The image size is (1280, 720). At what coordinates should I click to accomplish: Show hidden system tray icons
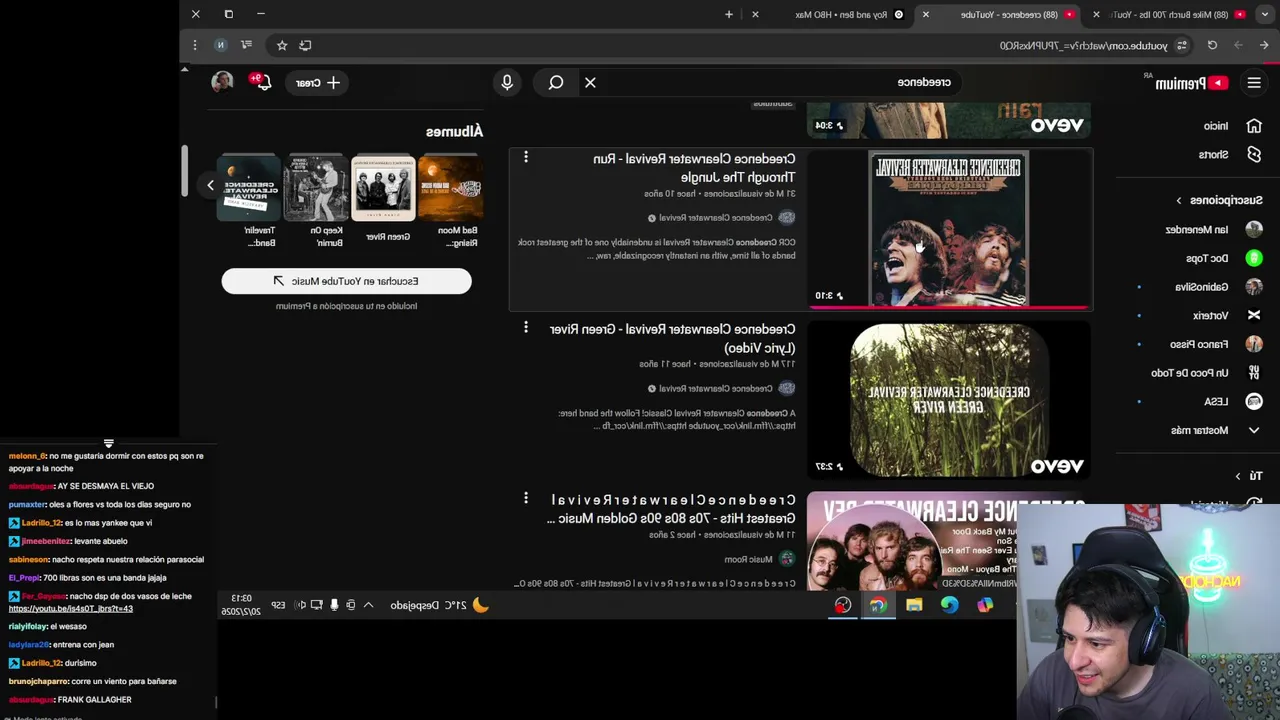click(368, 605)
